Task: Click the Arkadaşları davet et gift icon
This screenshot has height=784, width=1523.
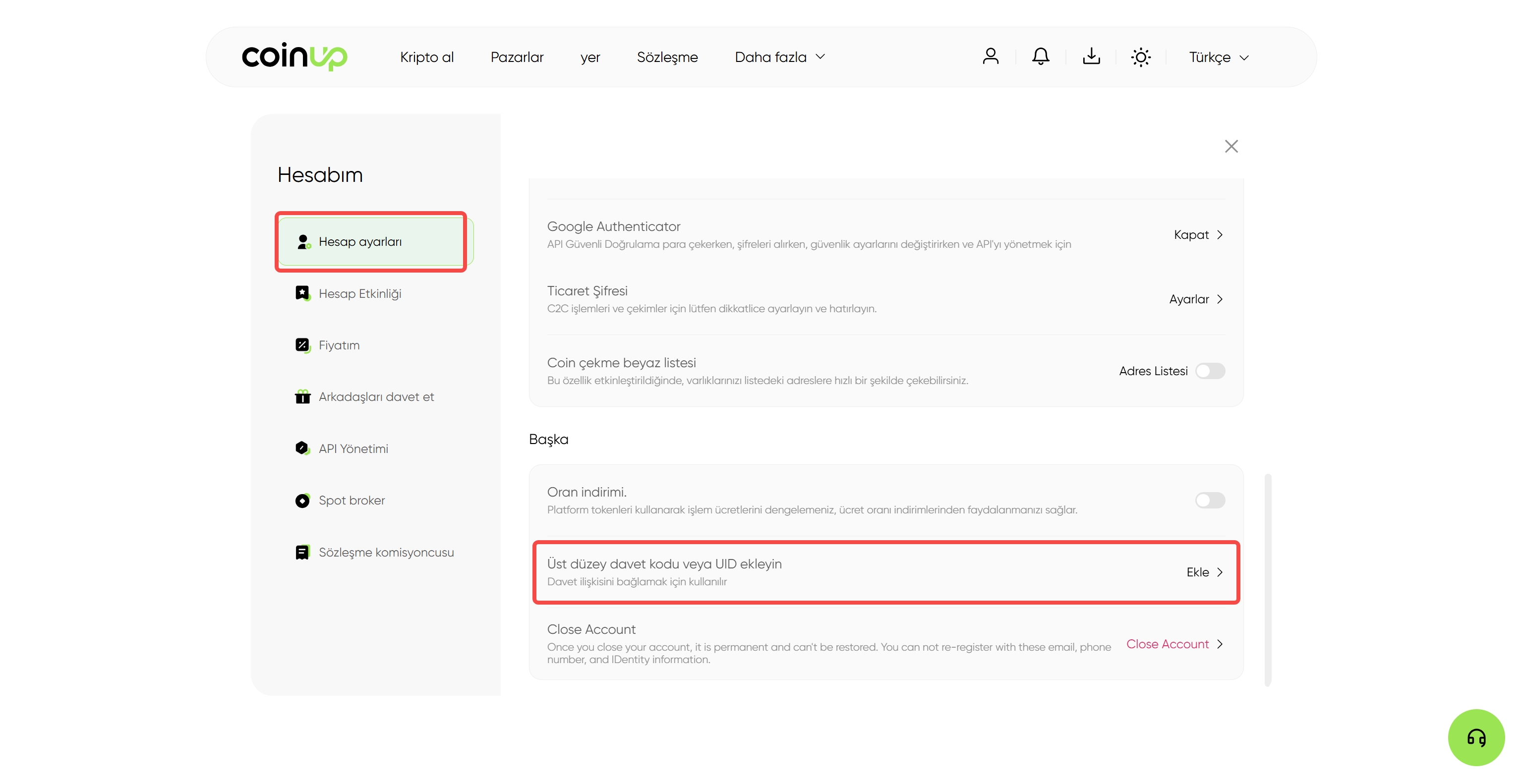Action: click(303, 396)
